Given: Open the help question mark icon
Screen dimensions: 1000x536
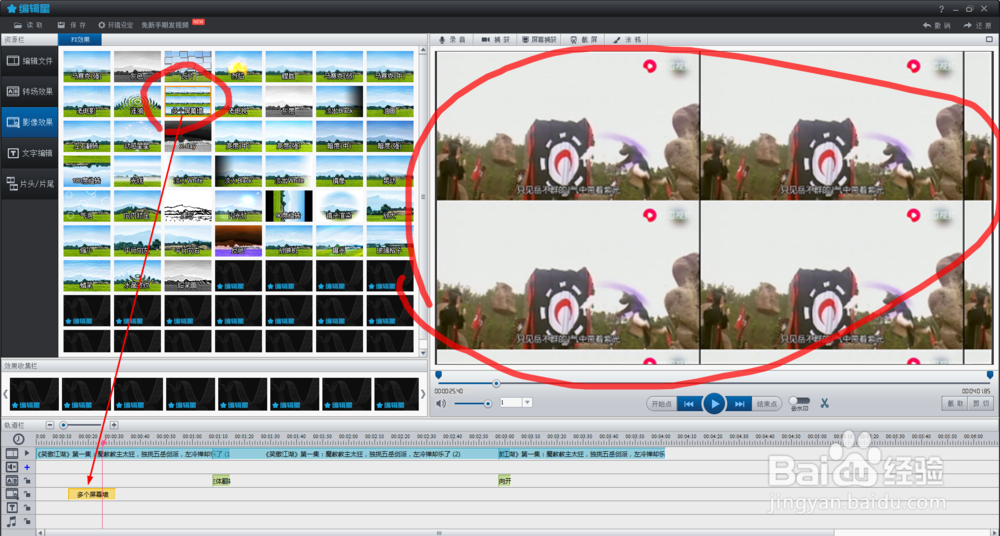Looking at the screenshot, I should tap(941, 9).
